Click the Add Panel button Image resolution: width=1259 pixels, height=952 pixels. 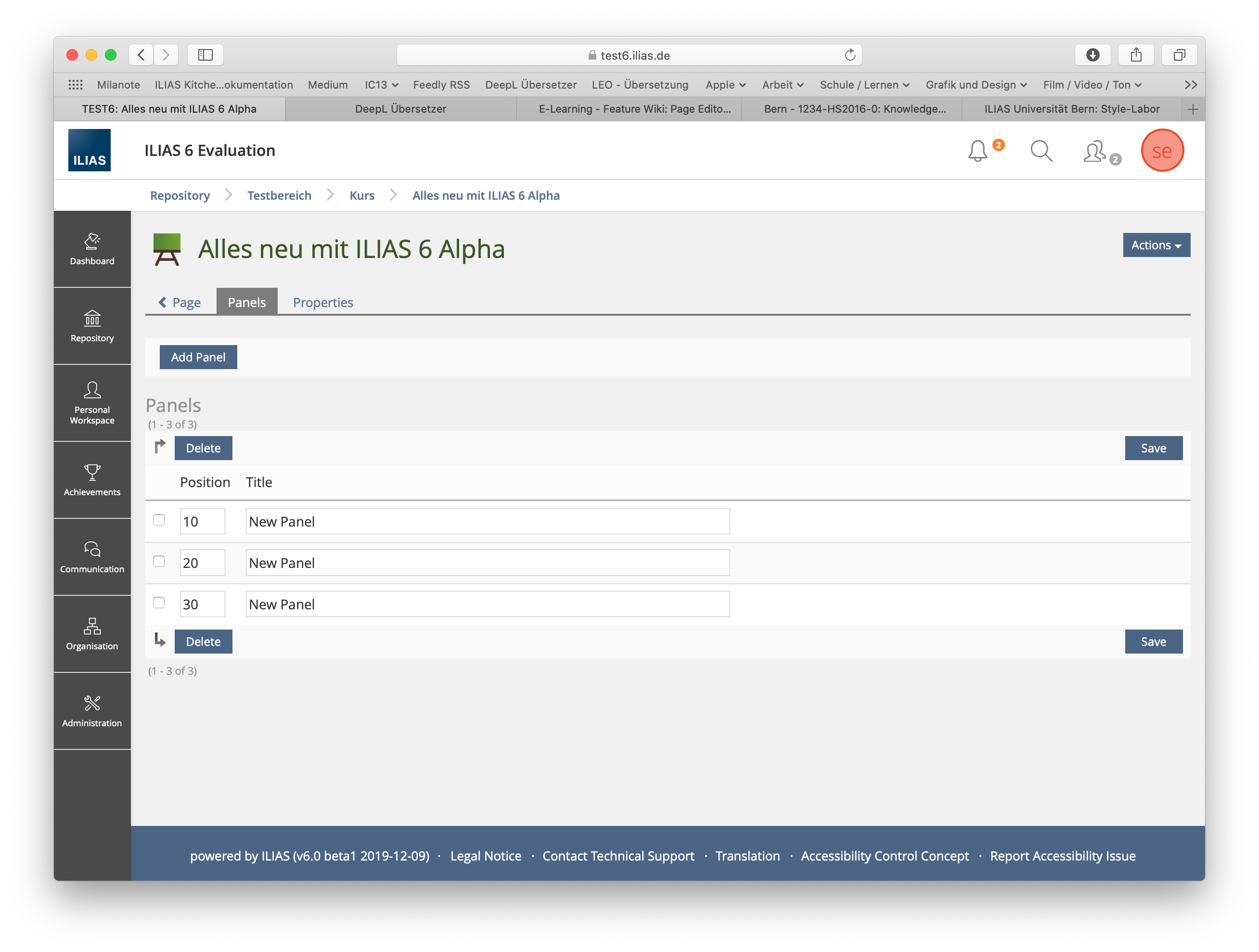coord(198,357)
